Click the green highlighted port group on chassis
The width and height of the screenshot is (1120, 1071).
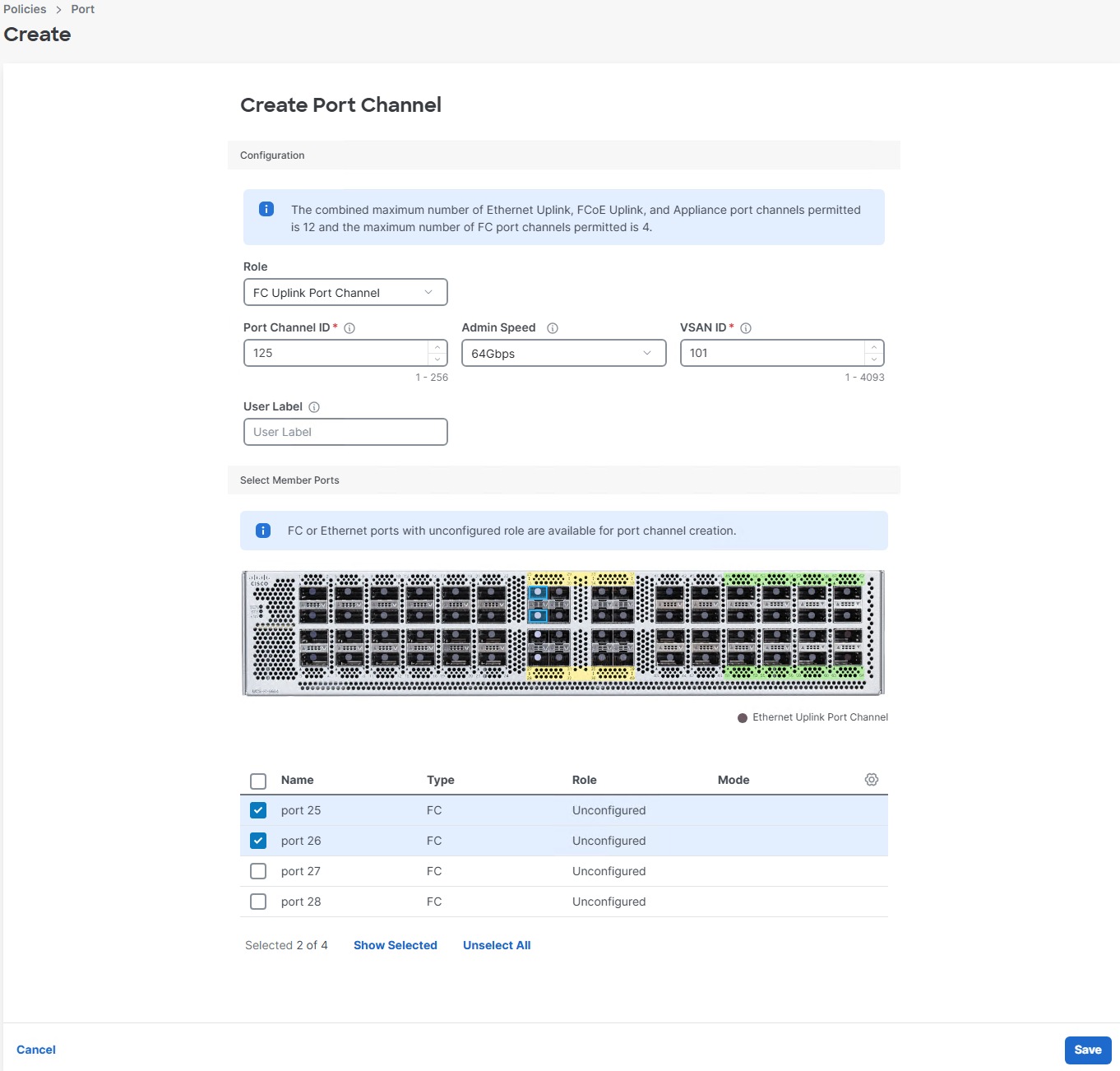pyautogui.click(x=794, y=627)
